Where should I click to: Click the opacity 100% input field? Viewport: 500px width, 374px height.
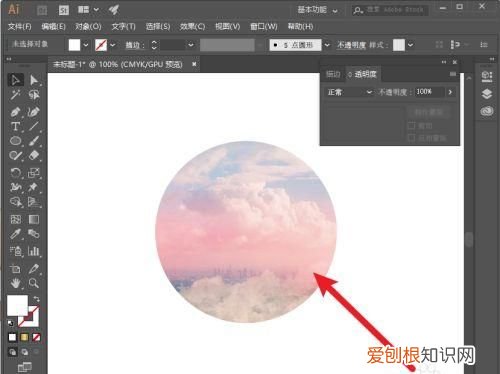coord(430,92)
